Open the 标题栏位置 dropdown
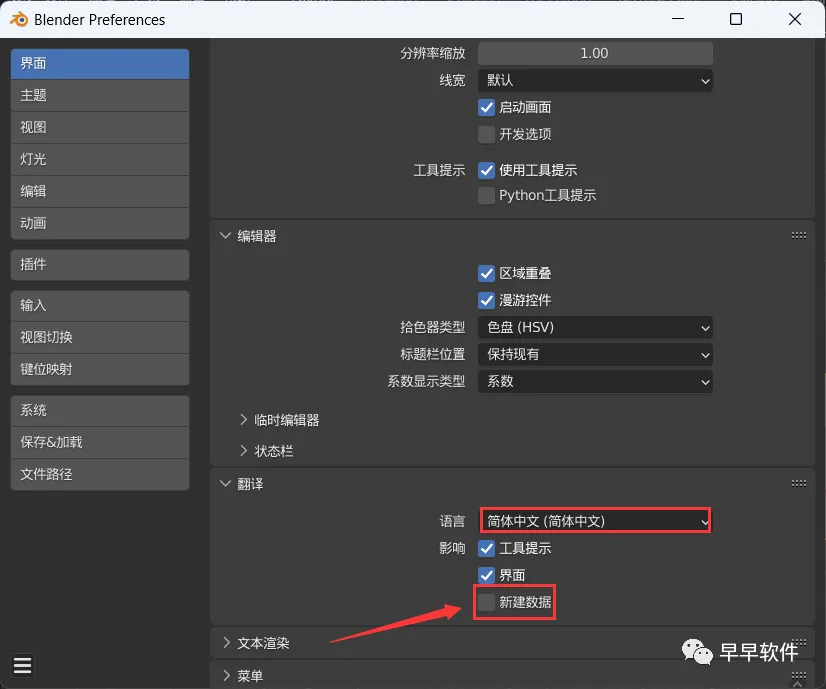 pos(595,355)
